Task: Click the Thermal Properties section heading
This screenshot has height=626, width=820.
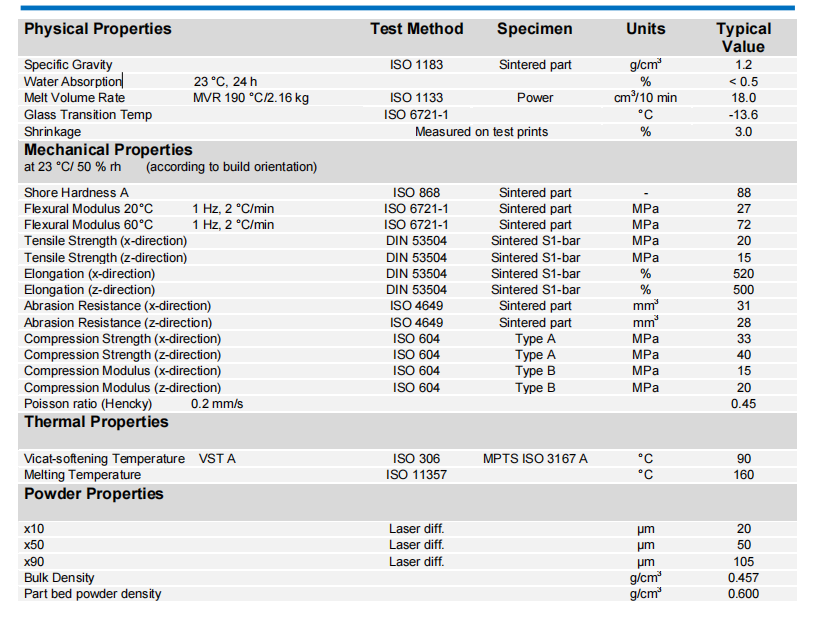Action: click(96, 422)
